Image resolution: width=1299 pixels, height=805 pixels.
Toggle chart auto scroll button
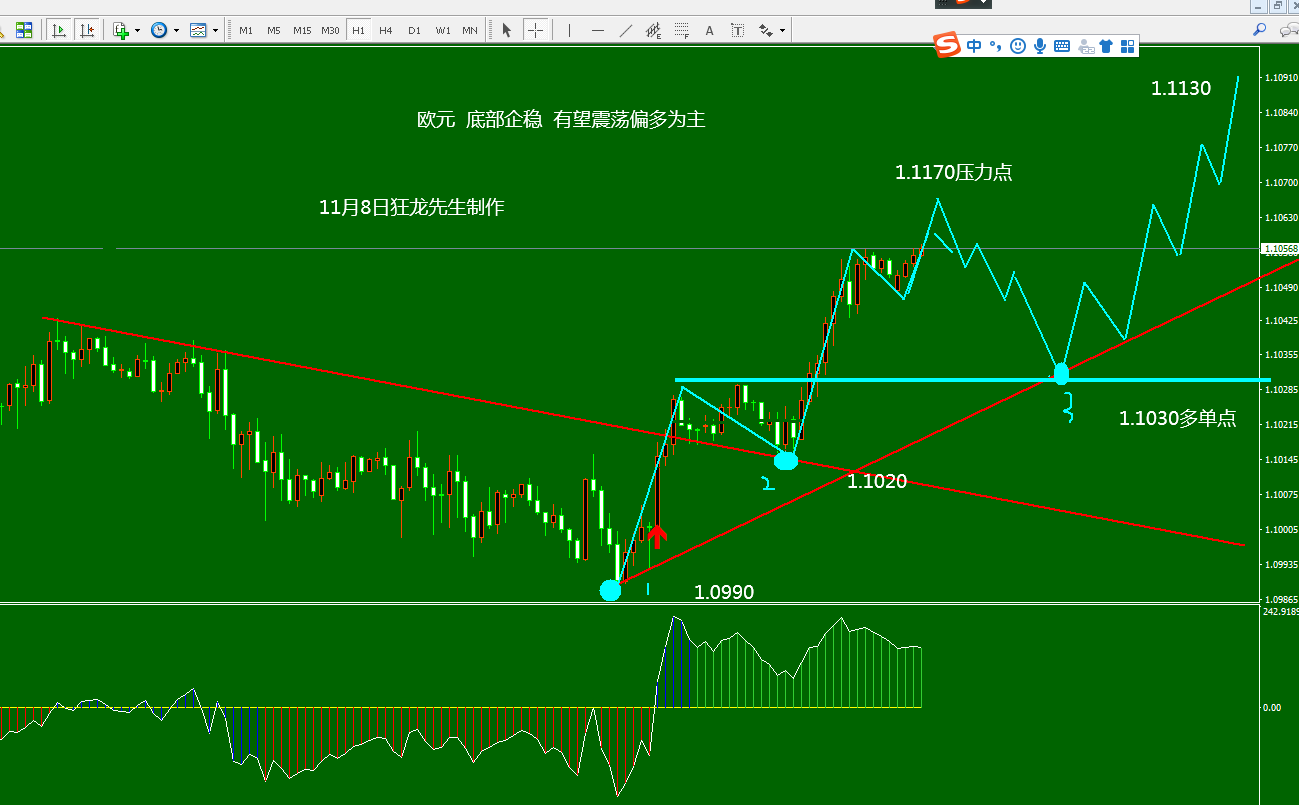59,30
